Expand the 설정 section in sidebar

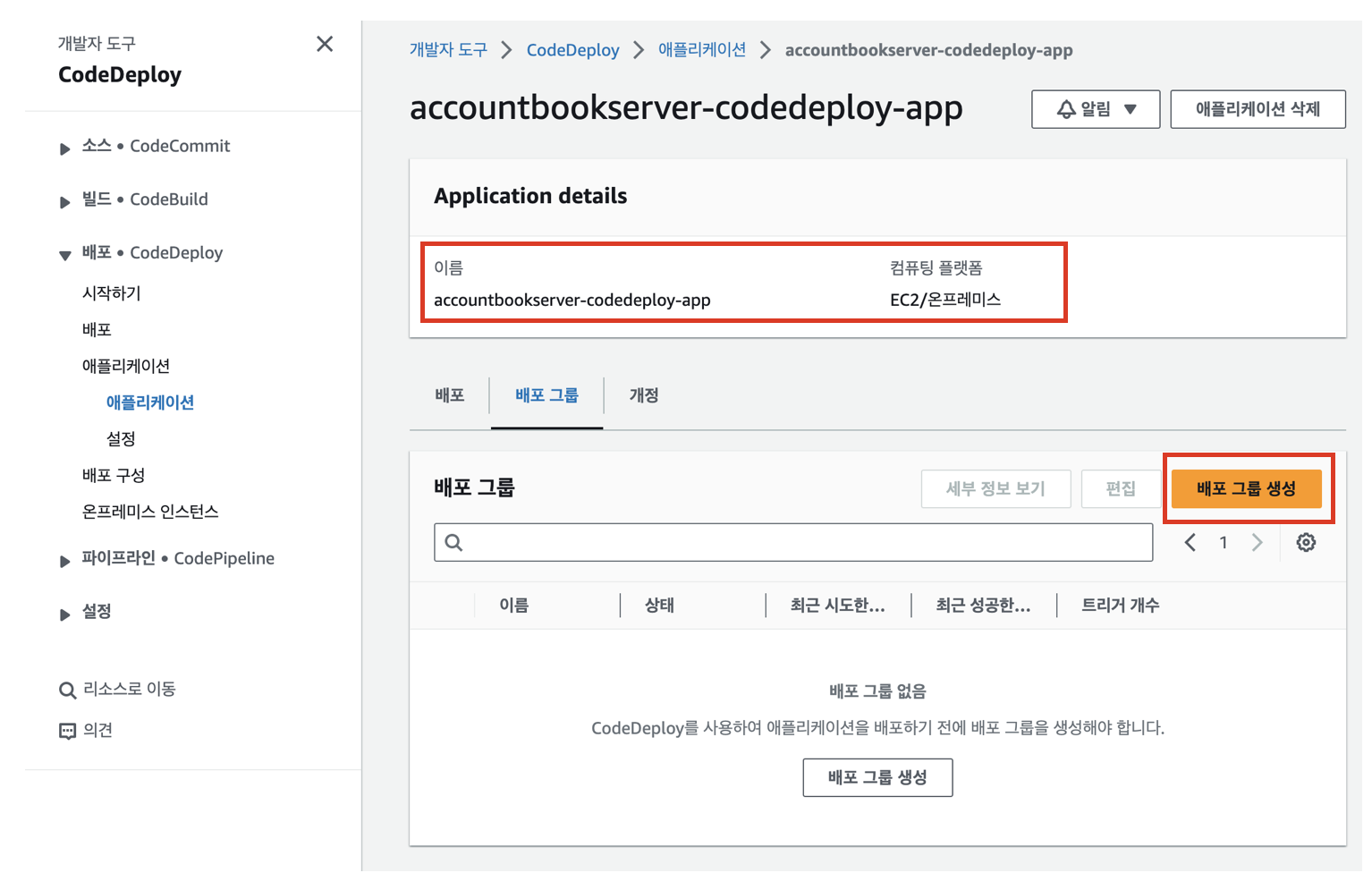click(64, 614)
